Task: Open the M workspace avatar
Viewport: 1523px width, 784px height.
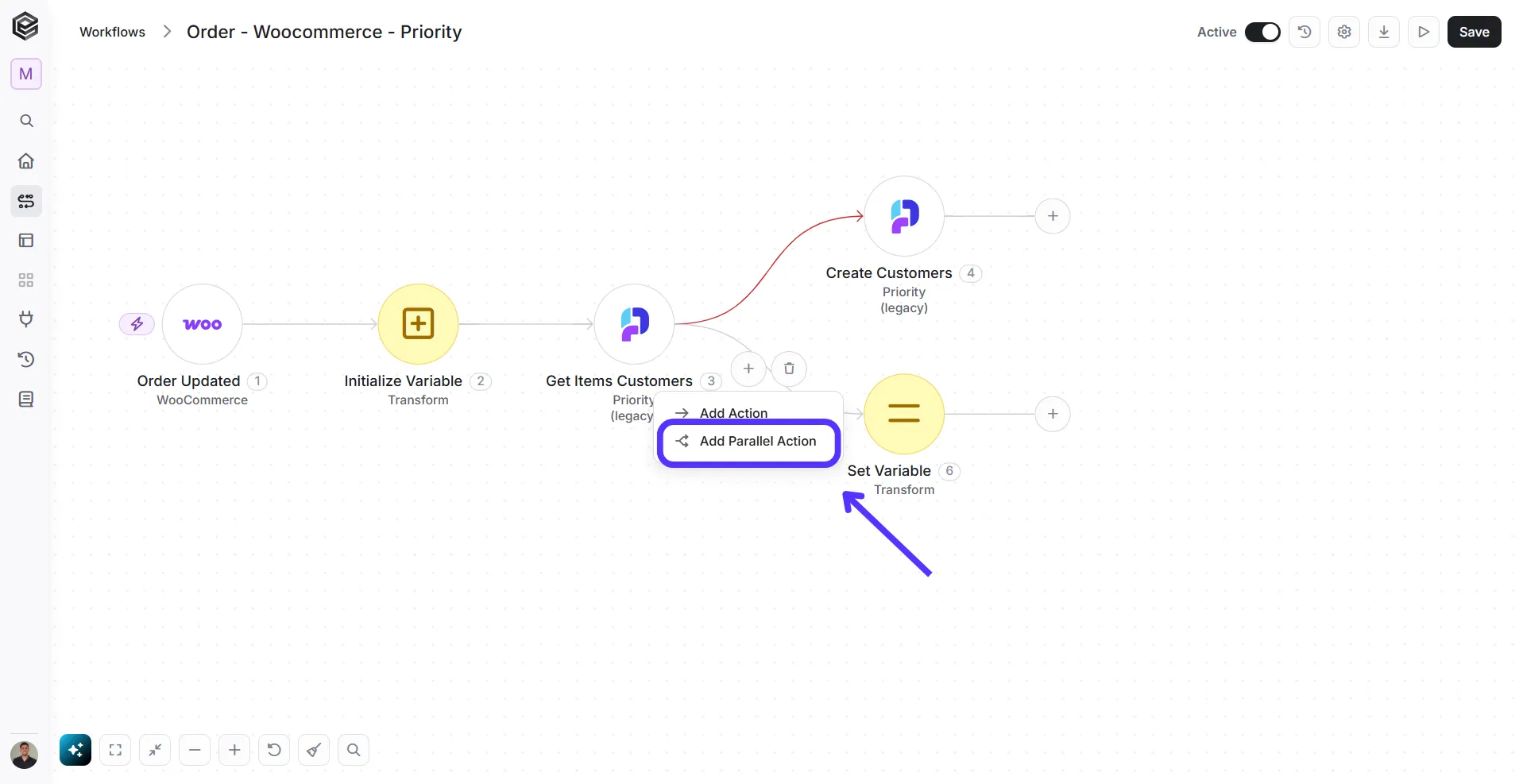Action: [26, 74]
